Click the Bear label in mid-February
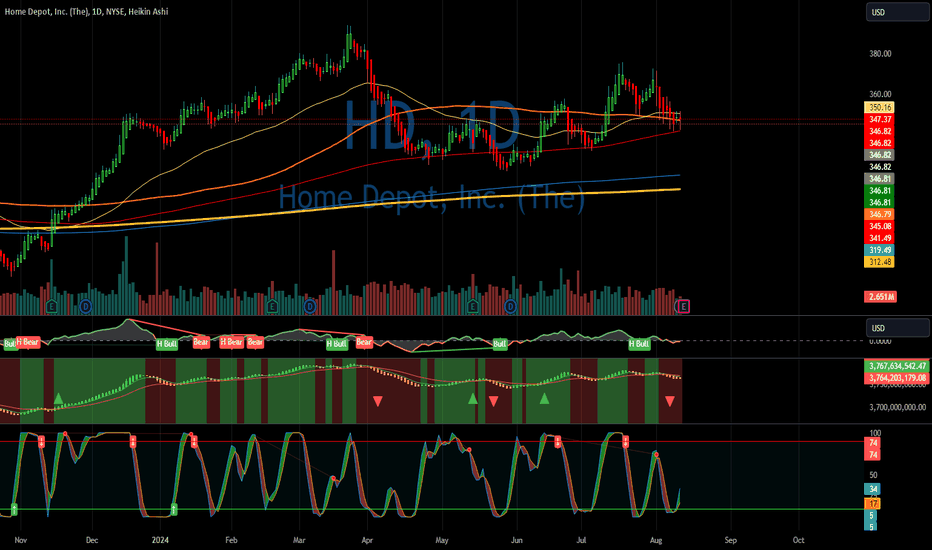The image size is (932, 550). point(255,342)
